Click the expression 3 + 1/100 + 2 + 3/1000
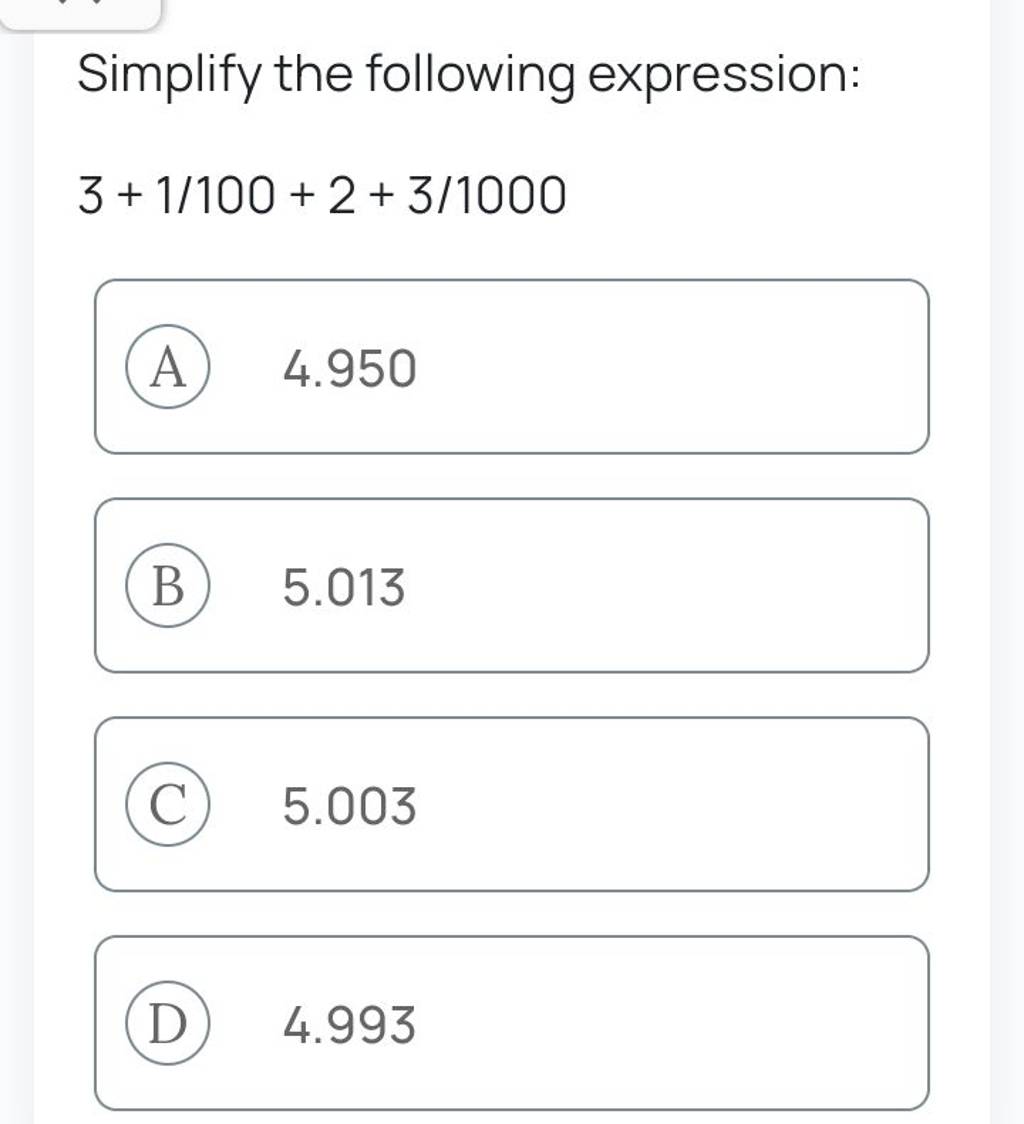 [x=320, y=193]
